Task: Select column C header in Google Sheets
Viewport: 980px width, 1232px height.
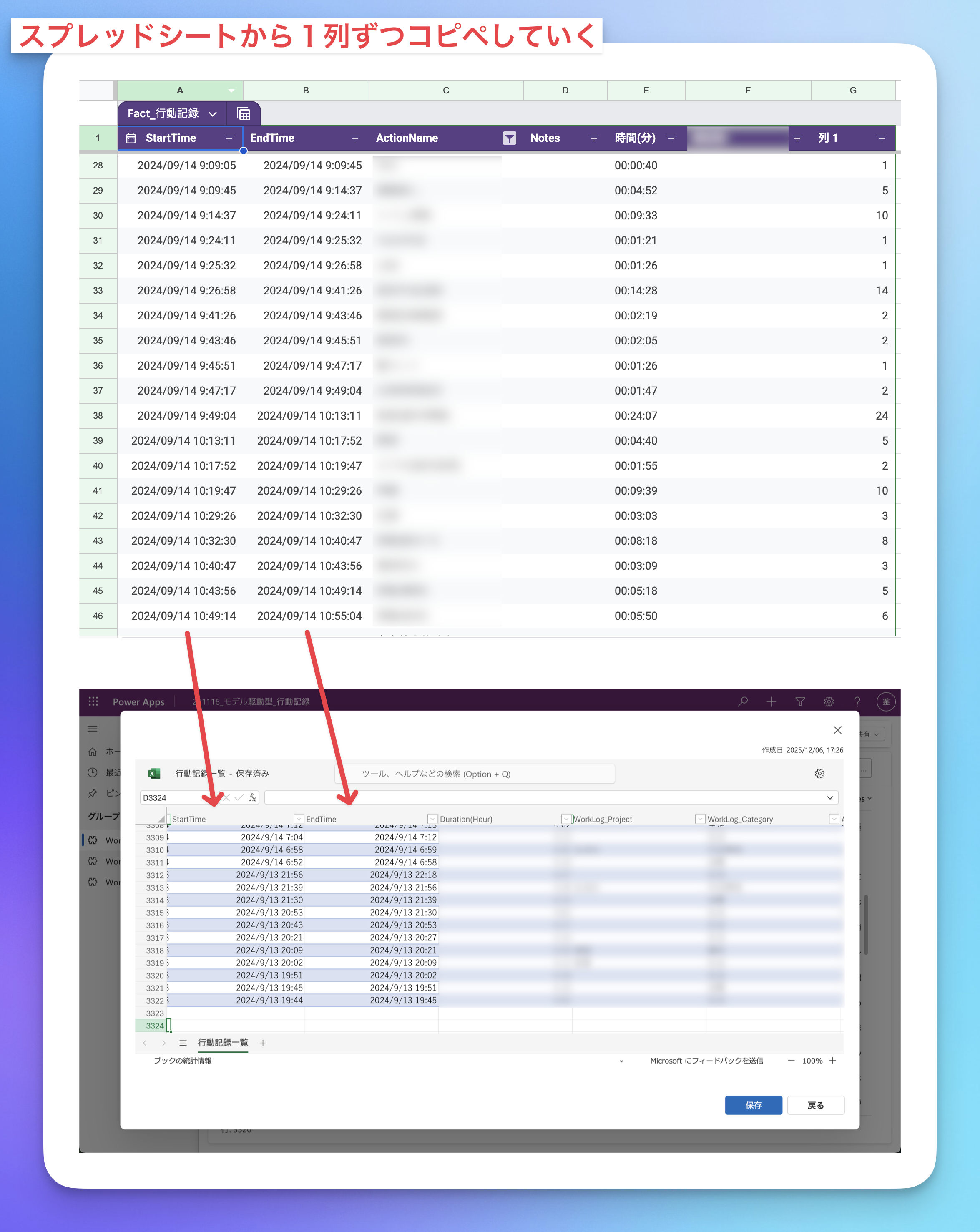Action: 446,90
